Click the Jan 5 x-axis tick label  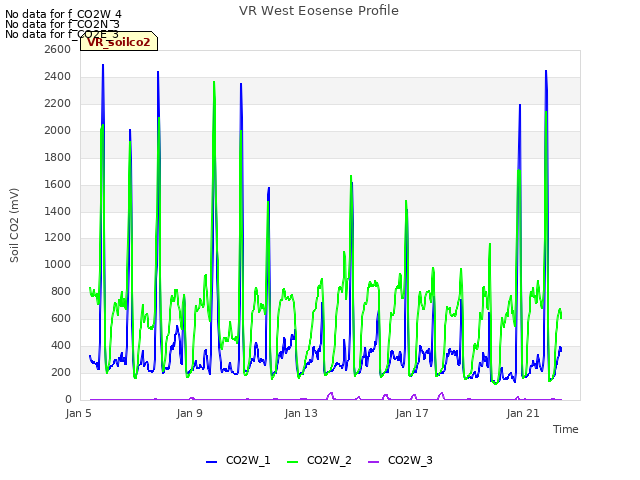click(x=78, y=413)
